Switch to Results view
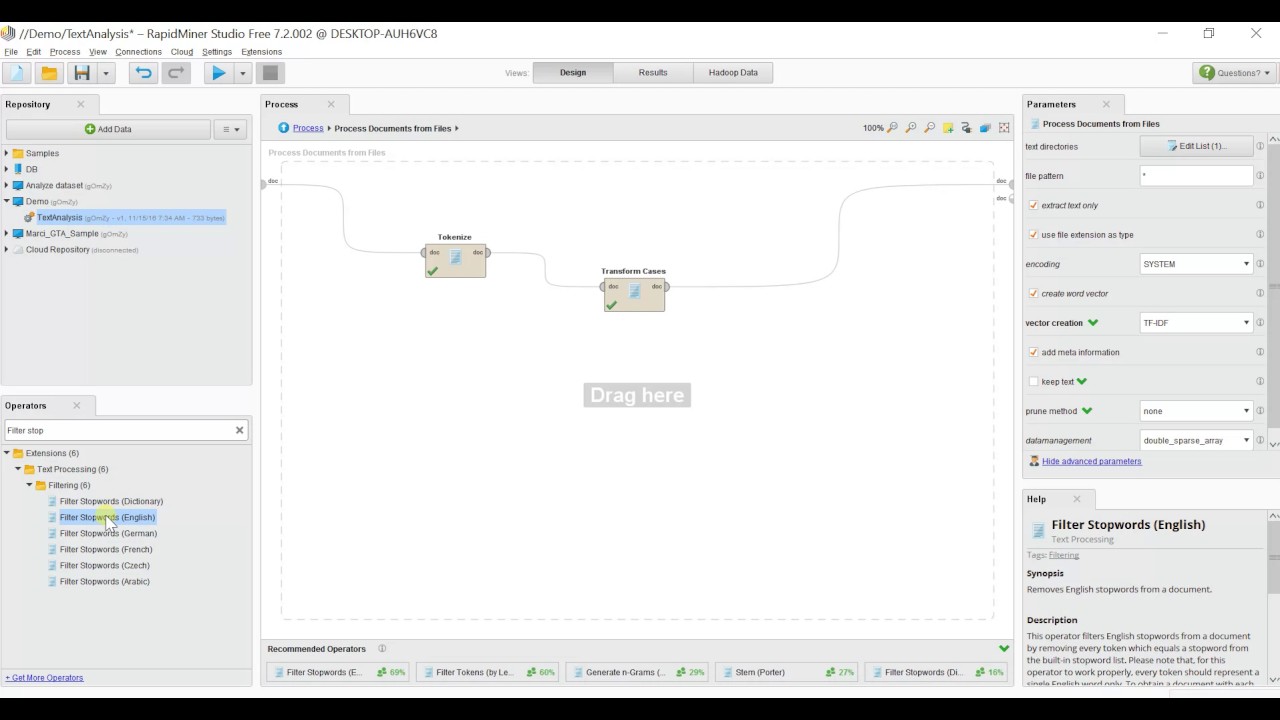 pos(653,72)
